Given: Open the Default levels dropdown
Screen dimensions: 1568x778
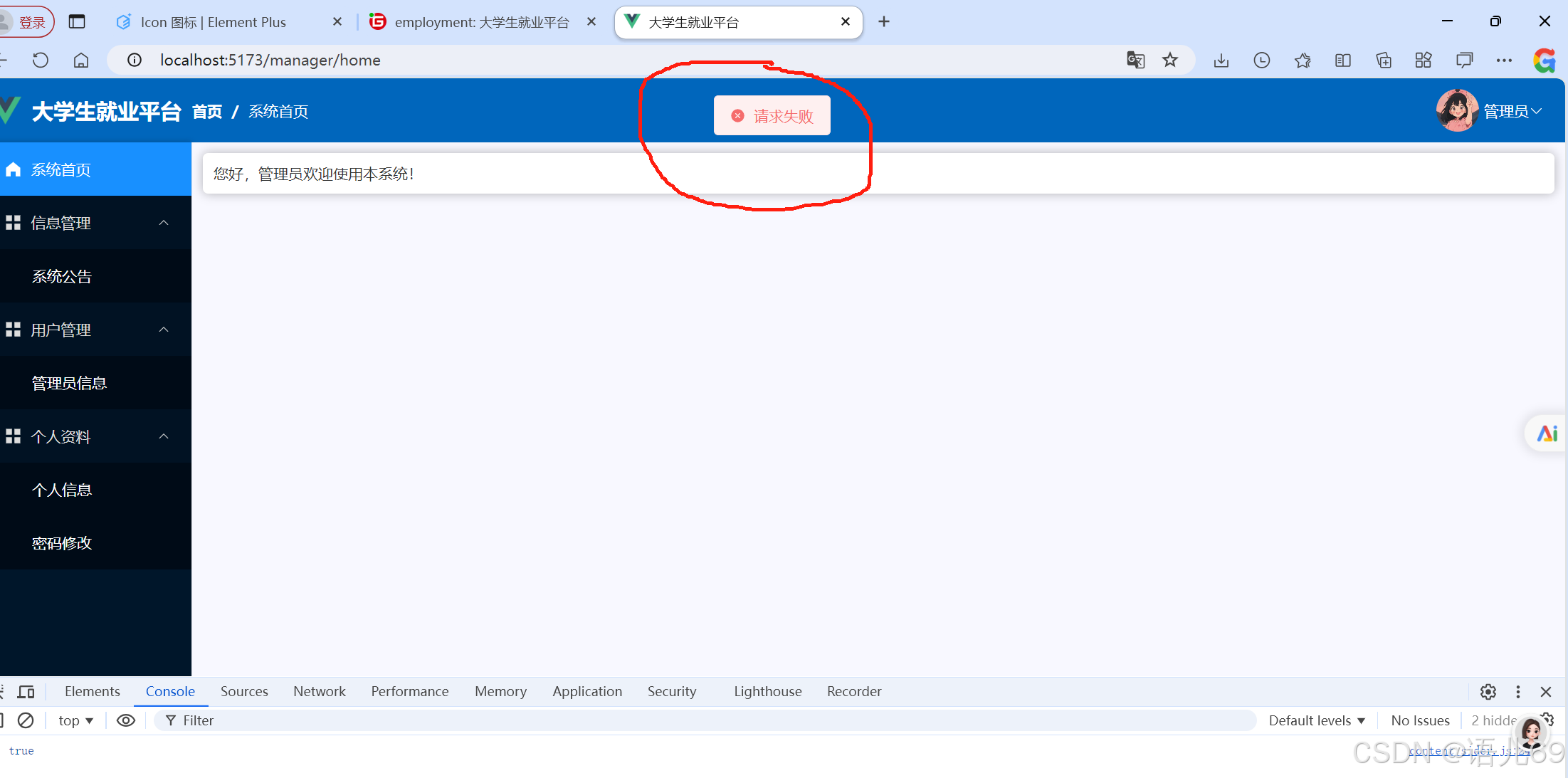Looking at the screenshot, I should click(x=1316, y=720).
